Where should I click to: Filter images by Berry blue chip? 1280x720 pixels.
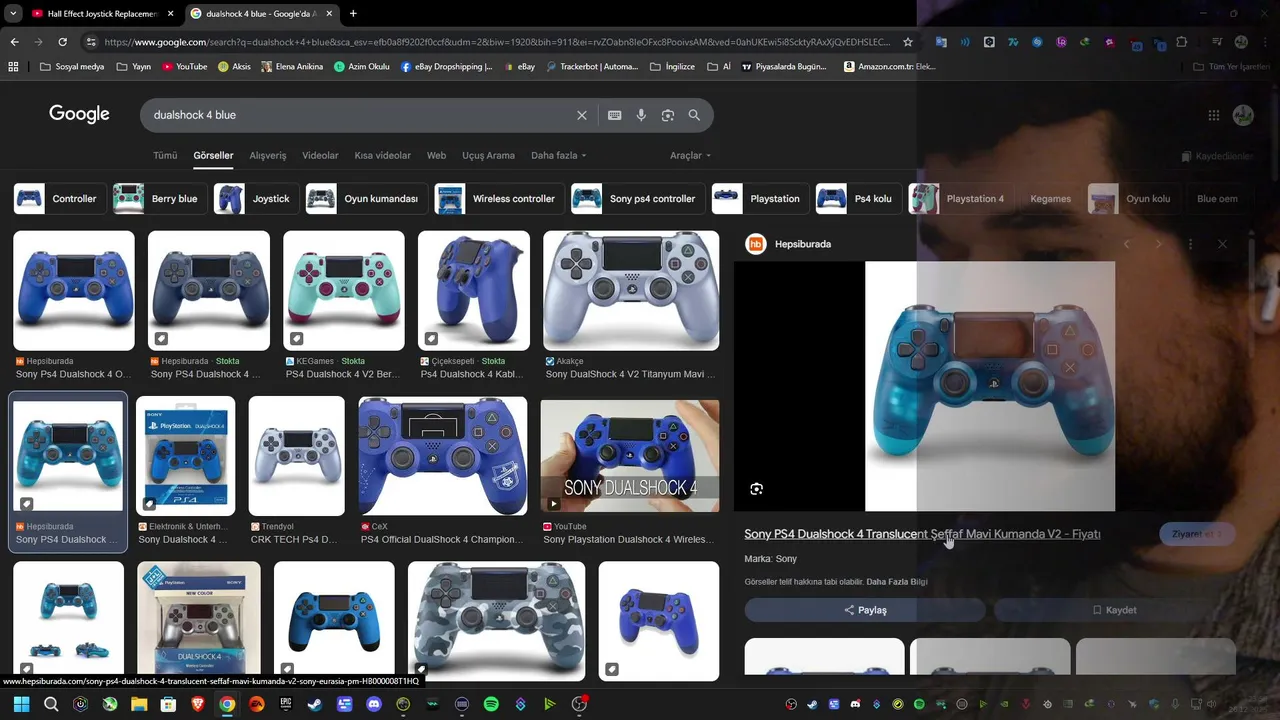click(x=158, y=199)
